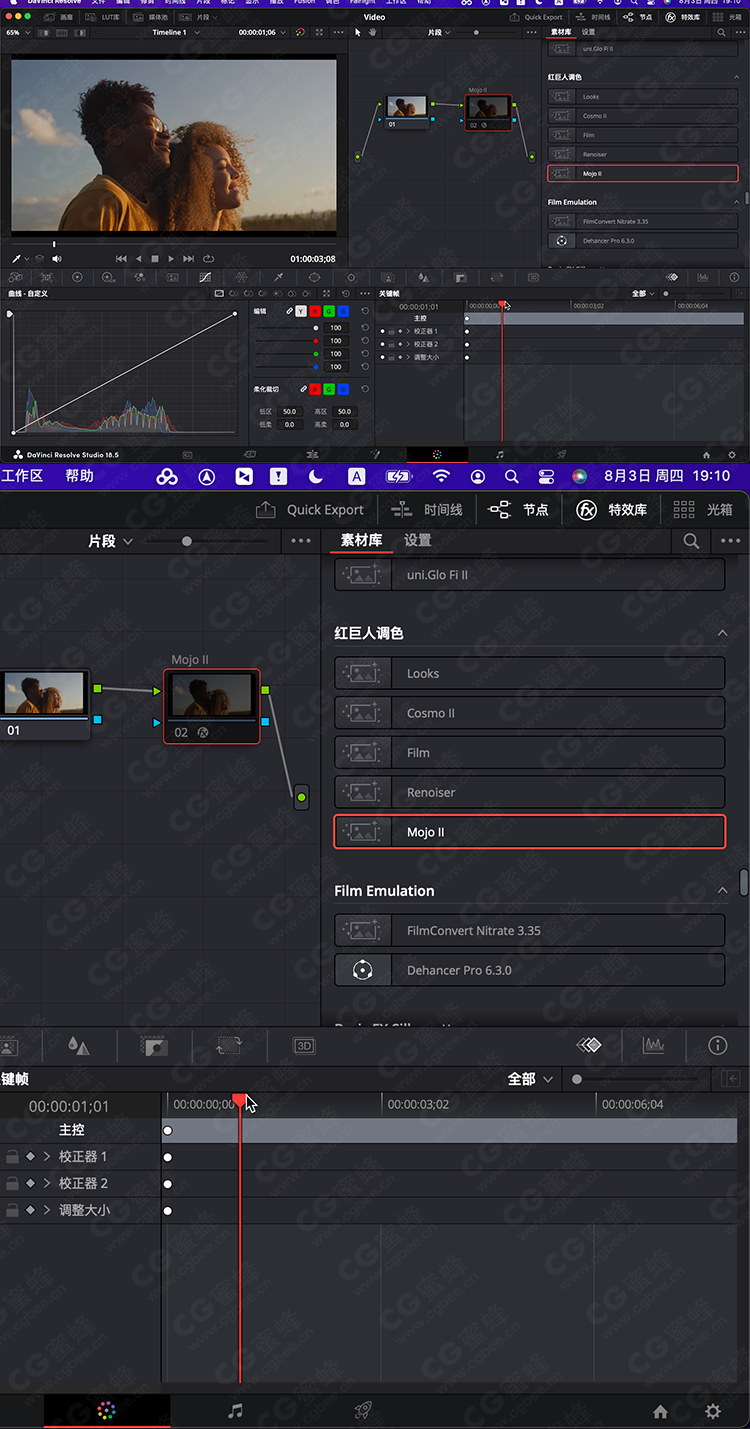Collapse the 红巨人调色 category in enlarged view

pyautogui.click(x=723, y=634)
